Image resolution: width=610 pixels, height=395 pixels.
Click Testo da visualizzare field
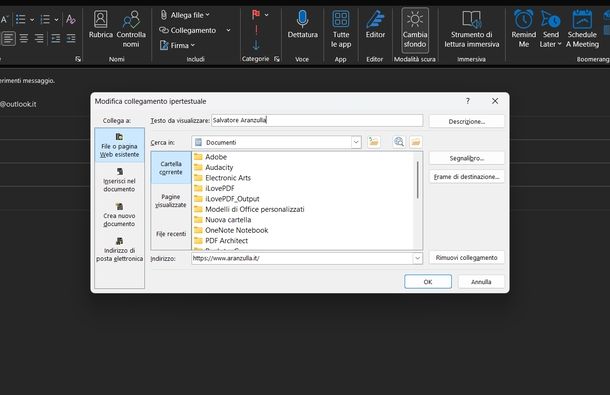tap(317, 120)
